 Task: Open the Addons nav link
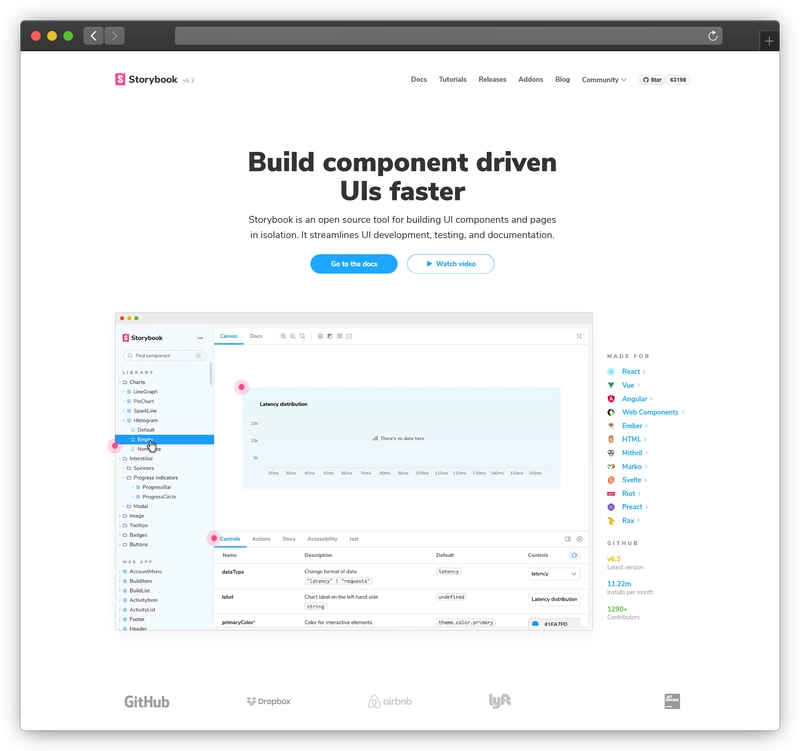click(531, 80)
